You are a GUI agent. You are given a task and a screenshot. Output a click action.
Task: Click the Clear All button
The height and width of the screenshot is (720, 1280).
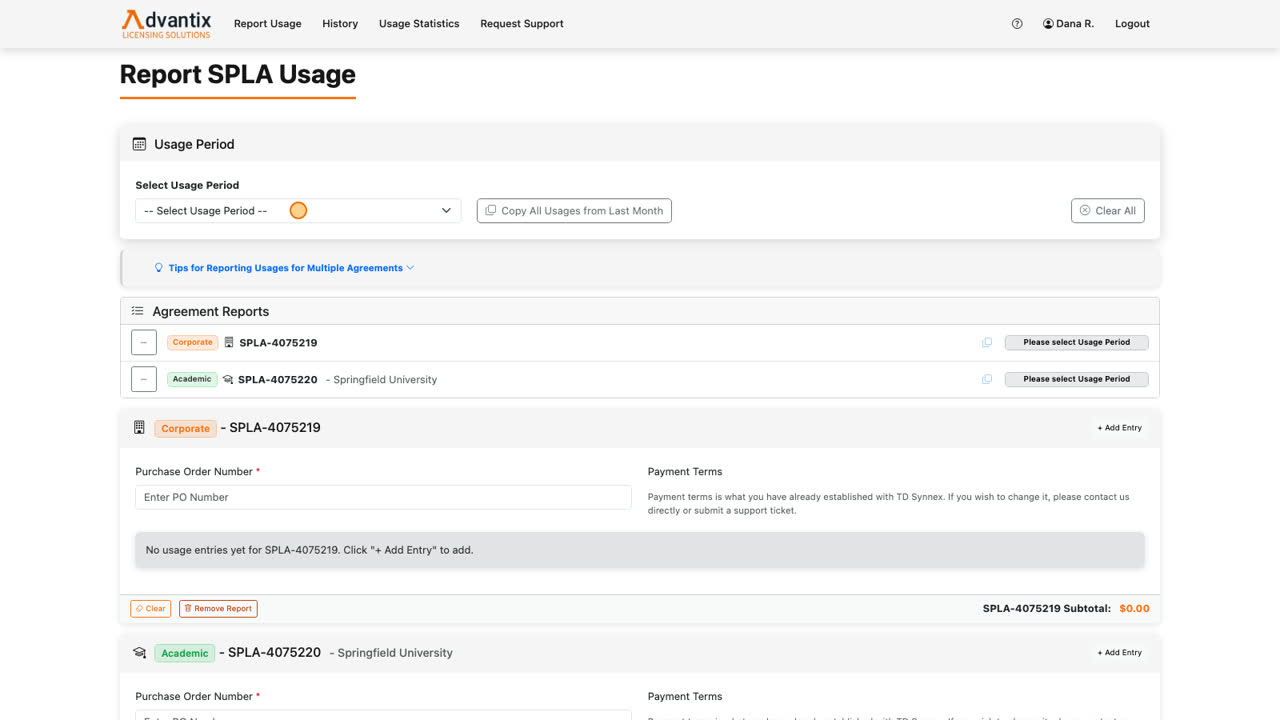[x=1107, y=211]
